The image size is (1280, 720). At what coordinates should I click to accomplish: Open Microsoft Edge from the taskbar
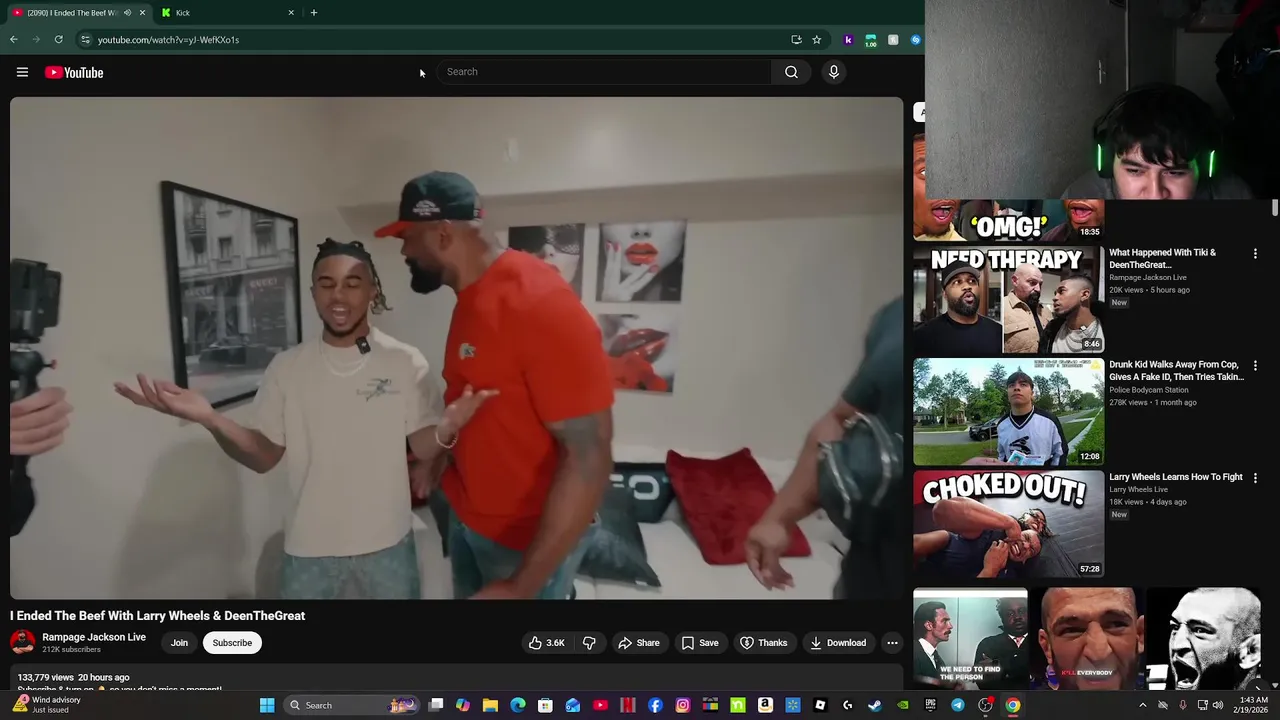point(518,705)
